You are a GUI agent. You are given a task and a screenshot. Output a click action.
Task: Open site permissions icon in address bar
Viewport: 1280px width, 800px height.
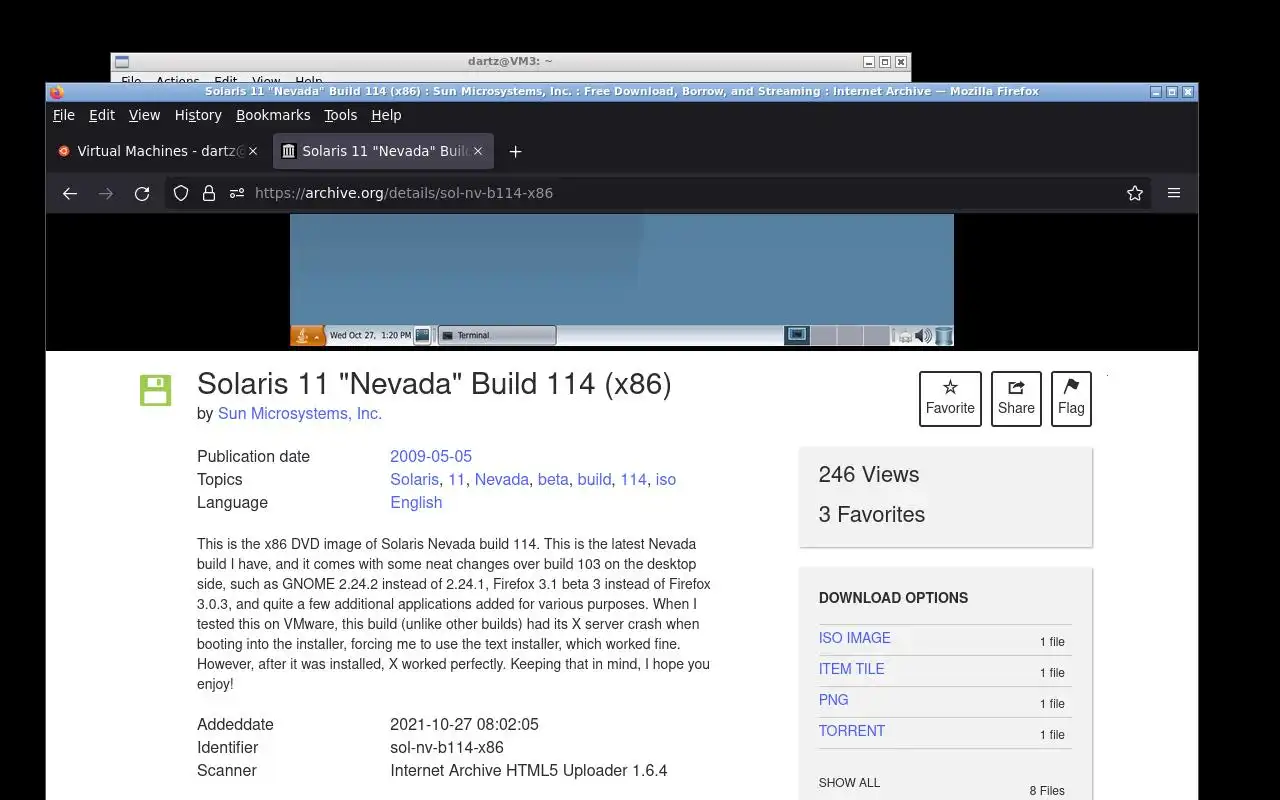[x=237, y=193]
